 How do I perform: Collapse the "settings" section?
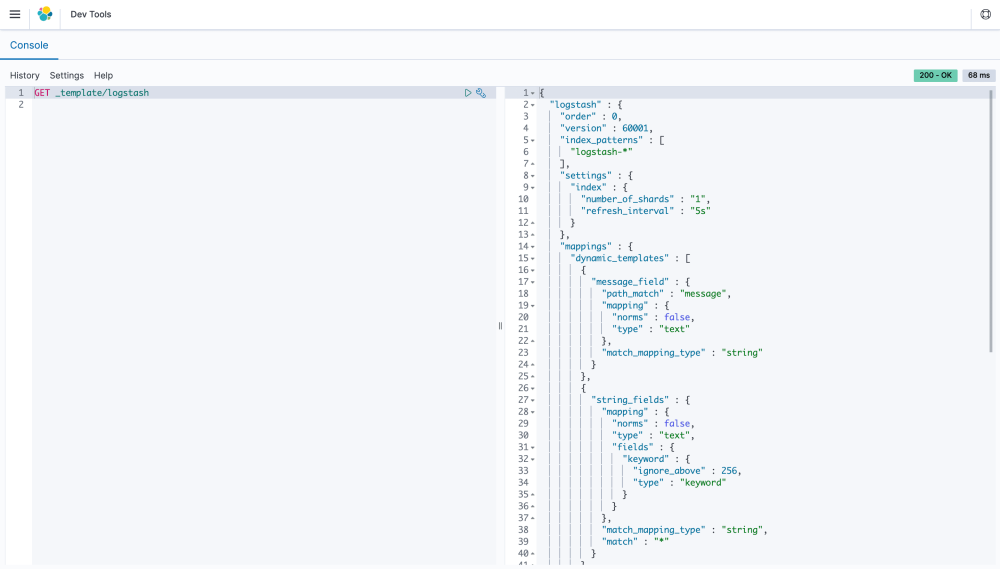(x=533, y=176)
